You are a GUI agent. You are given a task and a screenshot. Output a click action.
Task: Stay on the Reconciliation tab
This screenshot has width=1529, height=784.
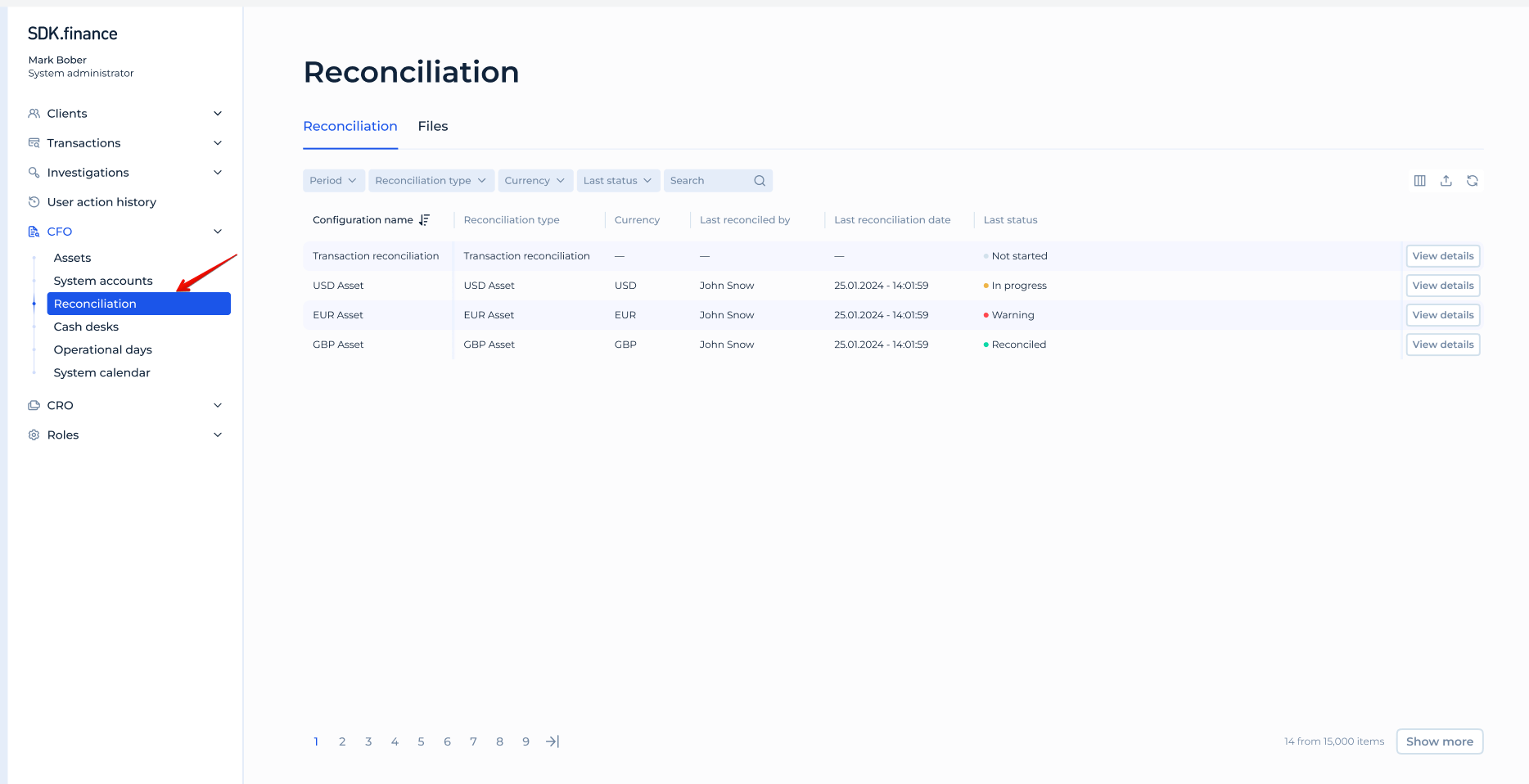point(350,126)
